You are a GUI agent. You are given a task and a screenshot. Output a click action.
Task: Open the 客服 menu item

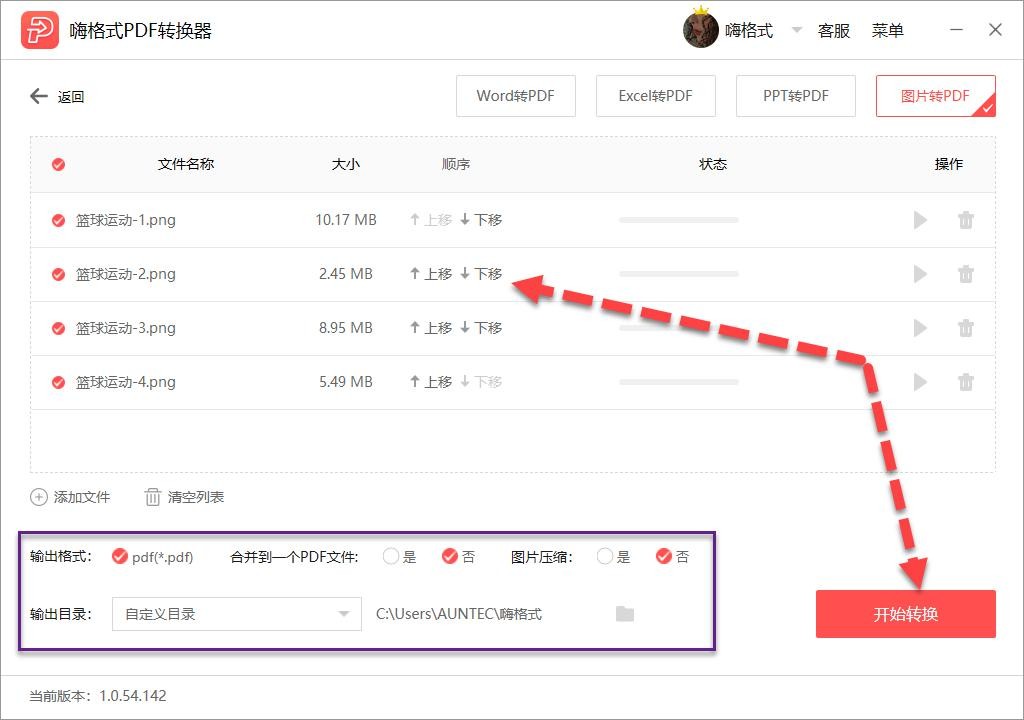[x=834, y=31]
